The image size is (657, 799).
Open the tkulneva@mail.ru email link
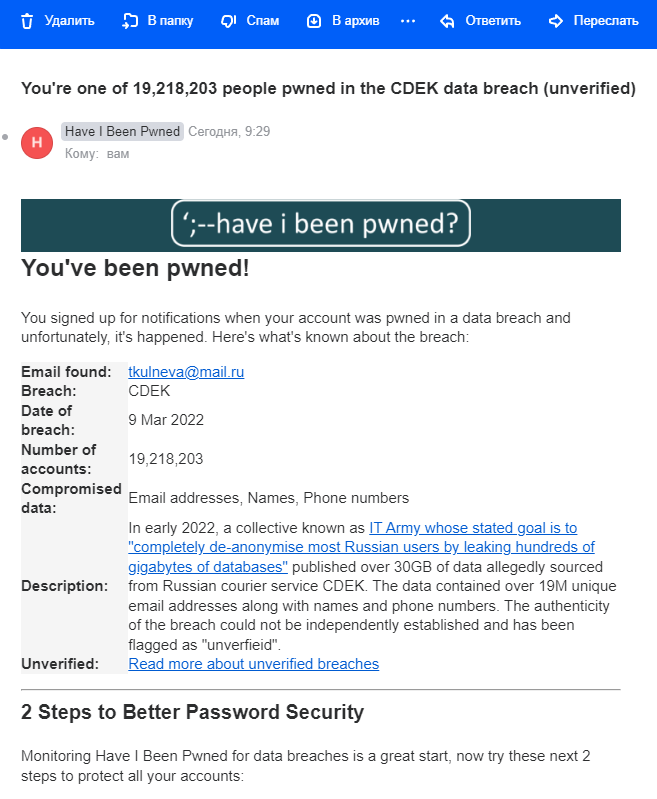pyautogui.click(x=186, y=372)
